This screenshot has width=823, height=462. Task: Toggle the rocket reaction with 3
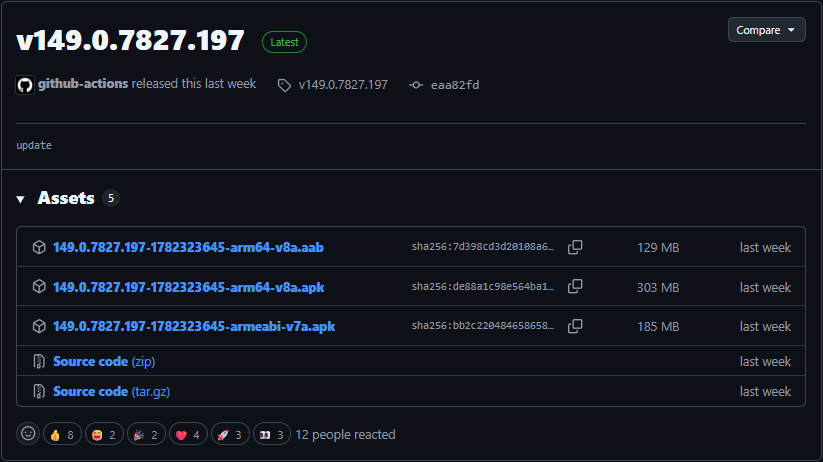230,434
